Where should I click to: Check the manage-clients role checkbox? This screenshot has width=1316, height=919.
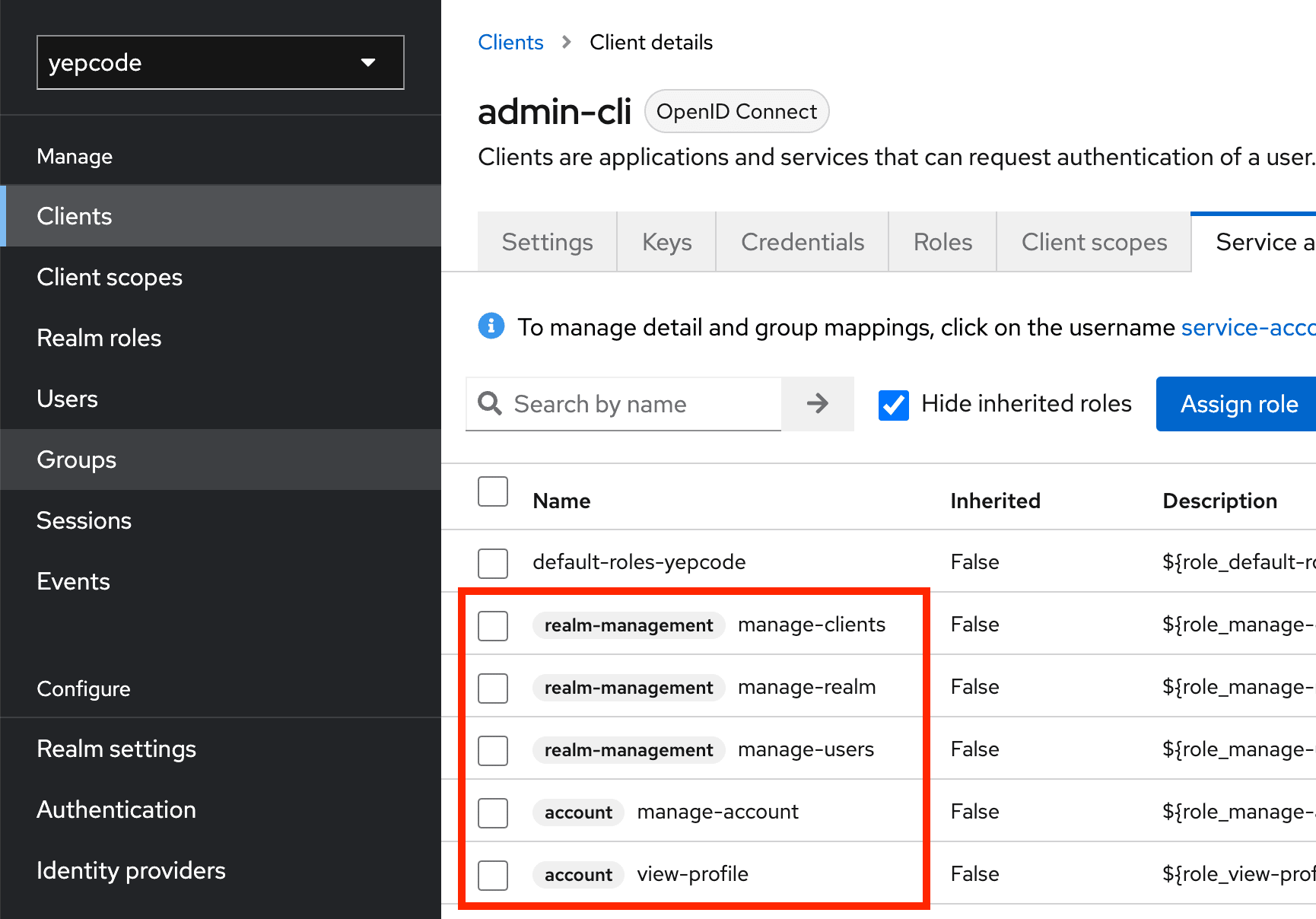[x=493, y=625]
